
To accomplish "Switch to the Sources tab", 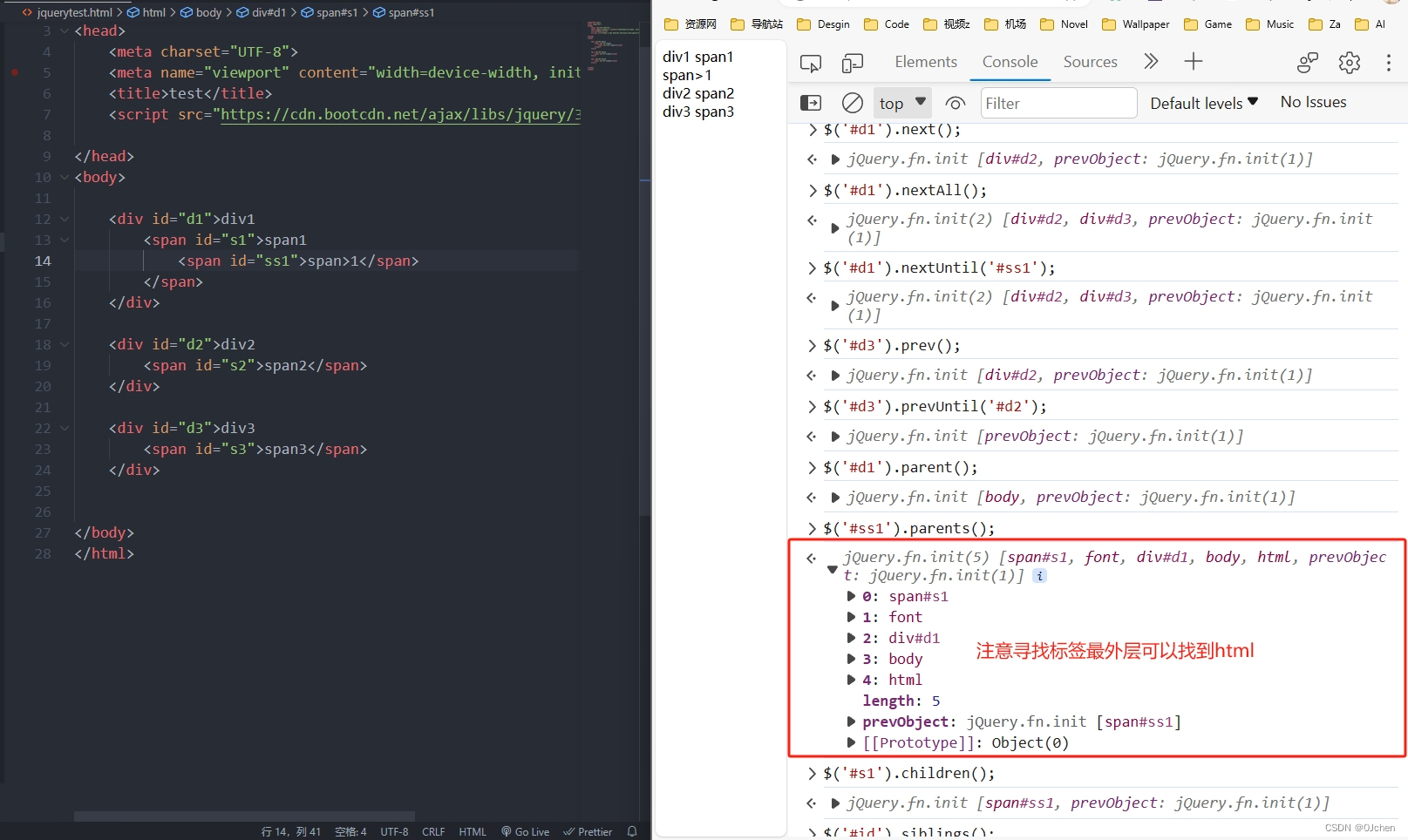I will pos(1090,62).
